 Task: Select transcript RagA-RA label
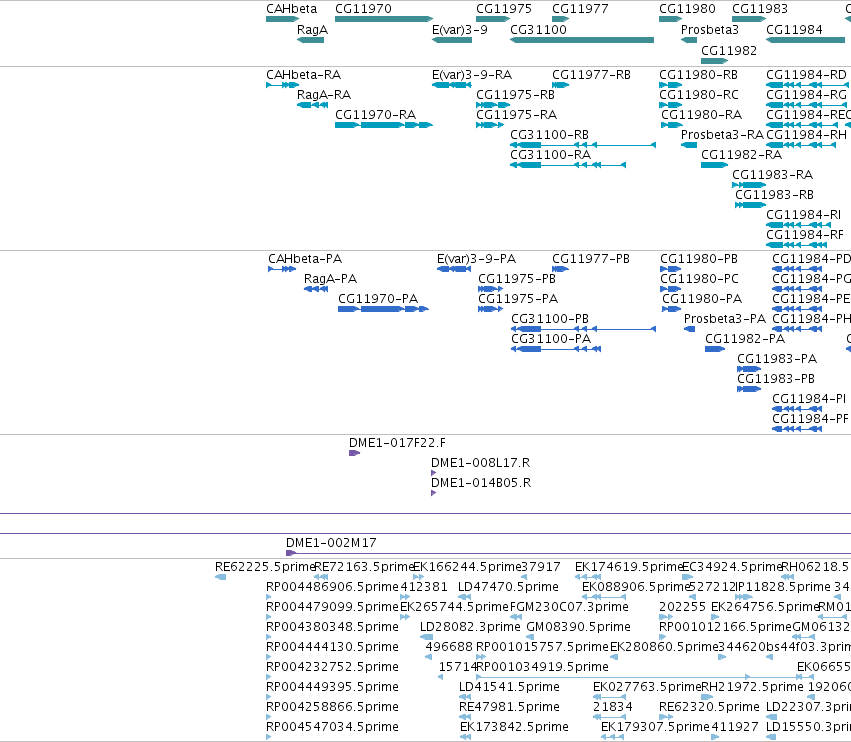pos(324,95)
